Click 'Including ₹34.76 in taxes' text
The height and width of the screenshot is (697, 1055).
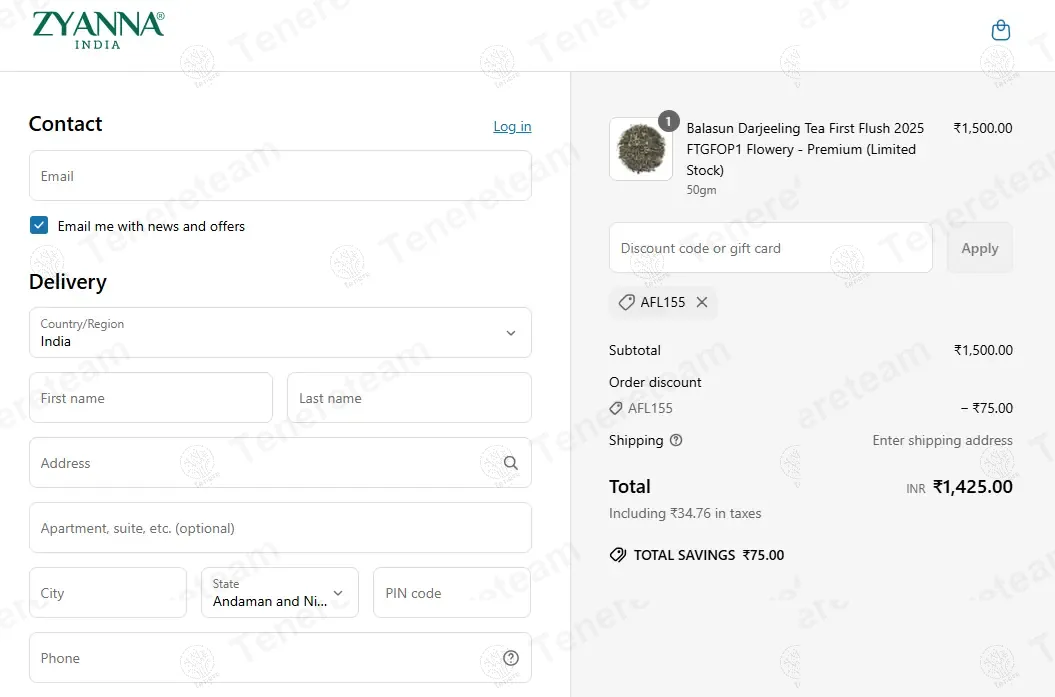(685, 513)
